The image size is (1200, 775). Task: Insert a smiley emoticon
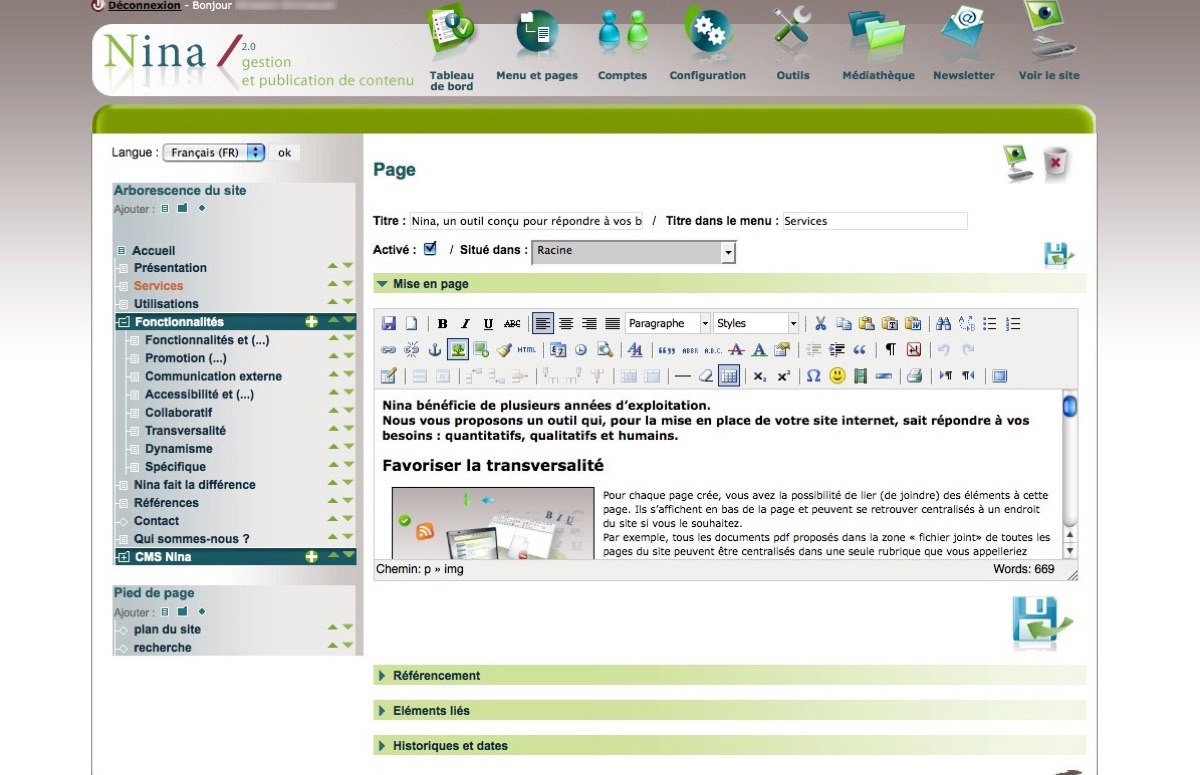tap(837, 376)
